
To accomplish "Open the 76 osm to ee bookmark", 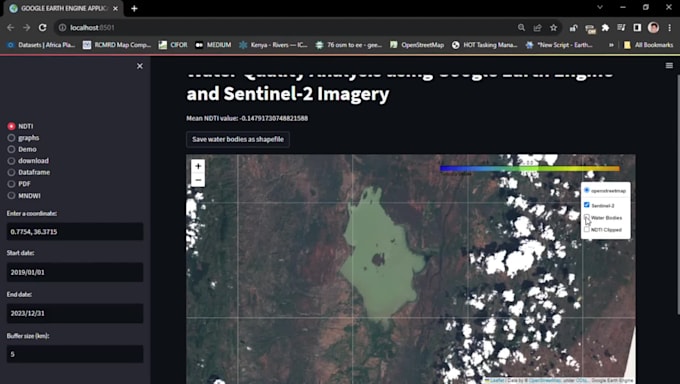I will (x=349, y=45).
